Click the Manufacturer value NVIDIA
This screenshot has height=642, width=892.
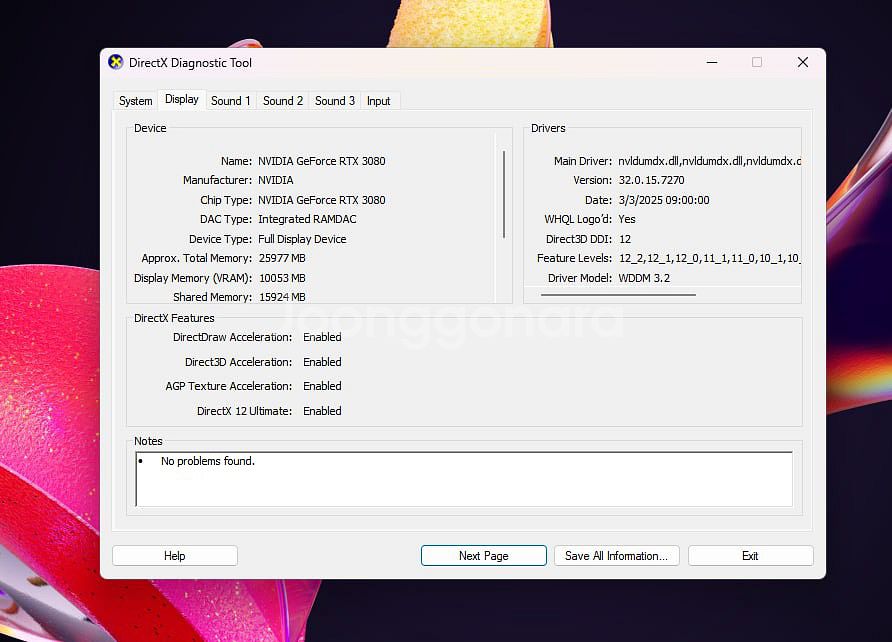point(275,180)
